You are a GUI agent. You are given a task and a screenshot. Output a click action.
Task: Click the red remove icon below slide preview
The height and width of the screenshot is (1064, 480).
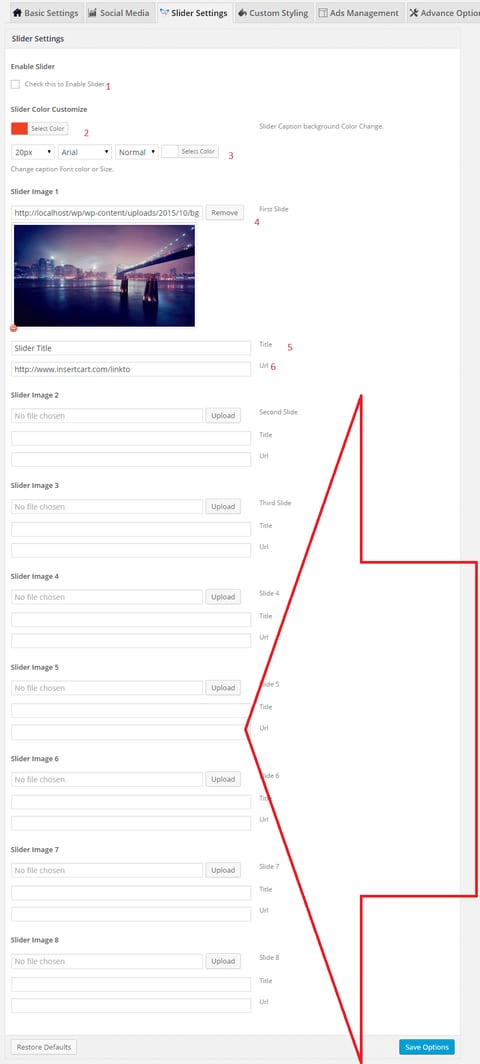[14, 328]
